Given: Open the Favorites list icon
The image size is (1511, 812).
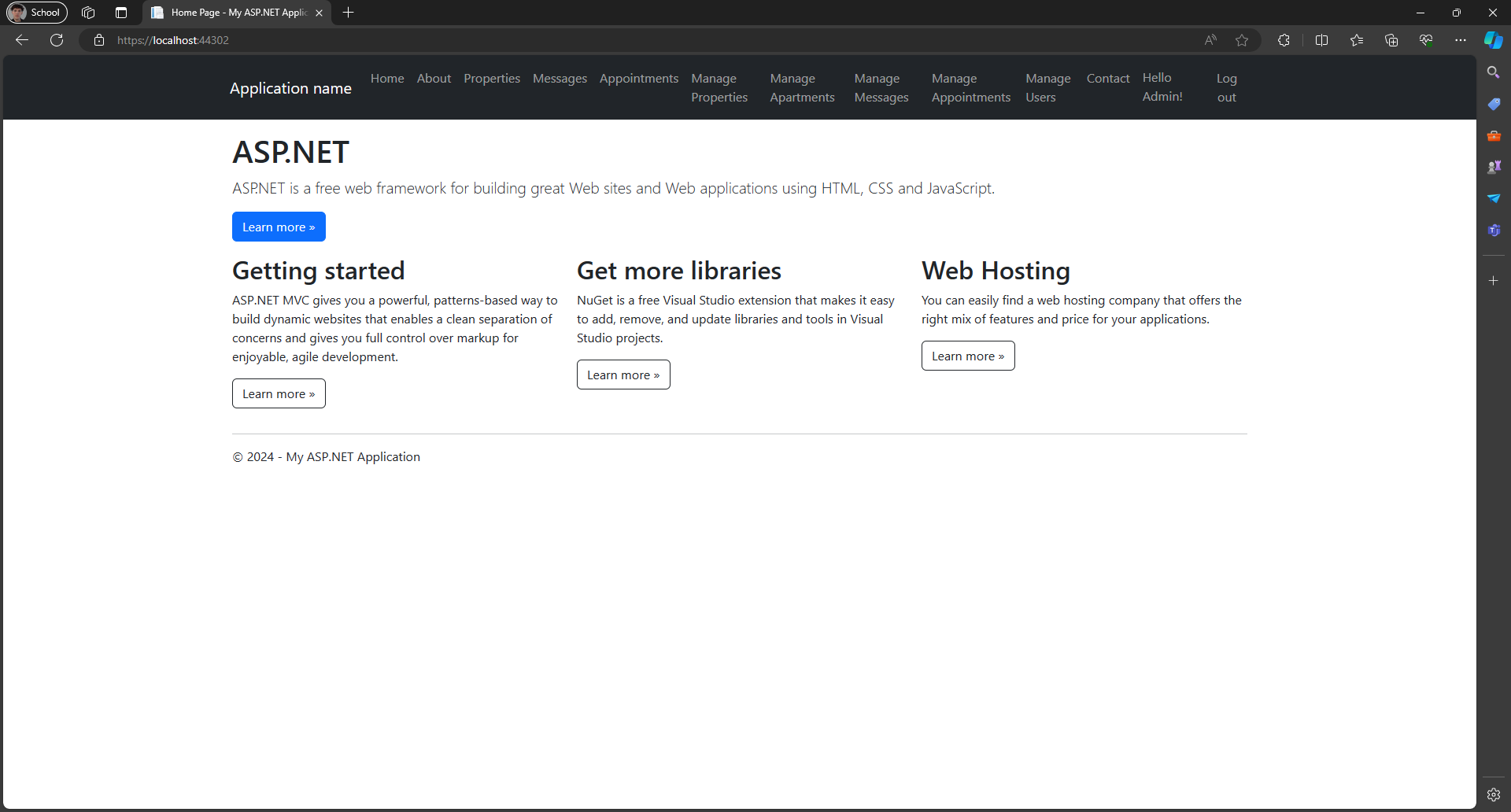Looking at the screenshot, I should [1357, 40].
